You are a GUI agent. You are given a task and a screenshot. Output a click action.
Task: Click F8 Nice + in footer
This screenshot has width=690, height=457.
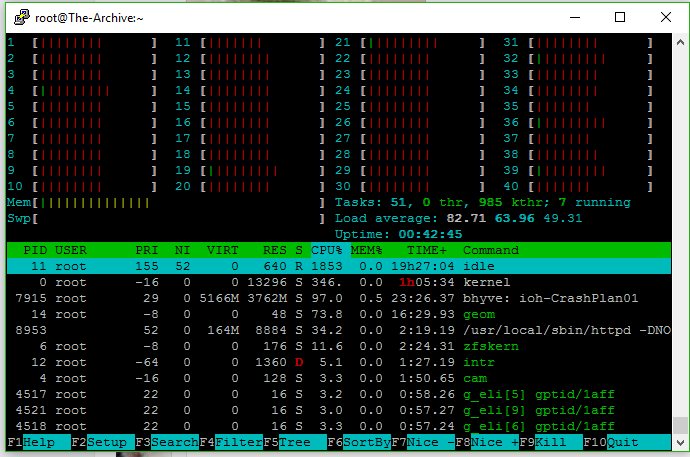pos(487,442)
